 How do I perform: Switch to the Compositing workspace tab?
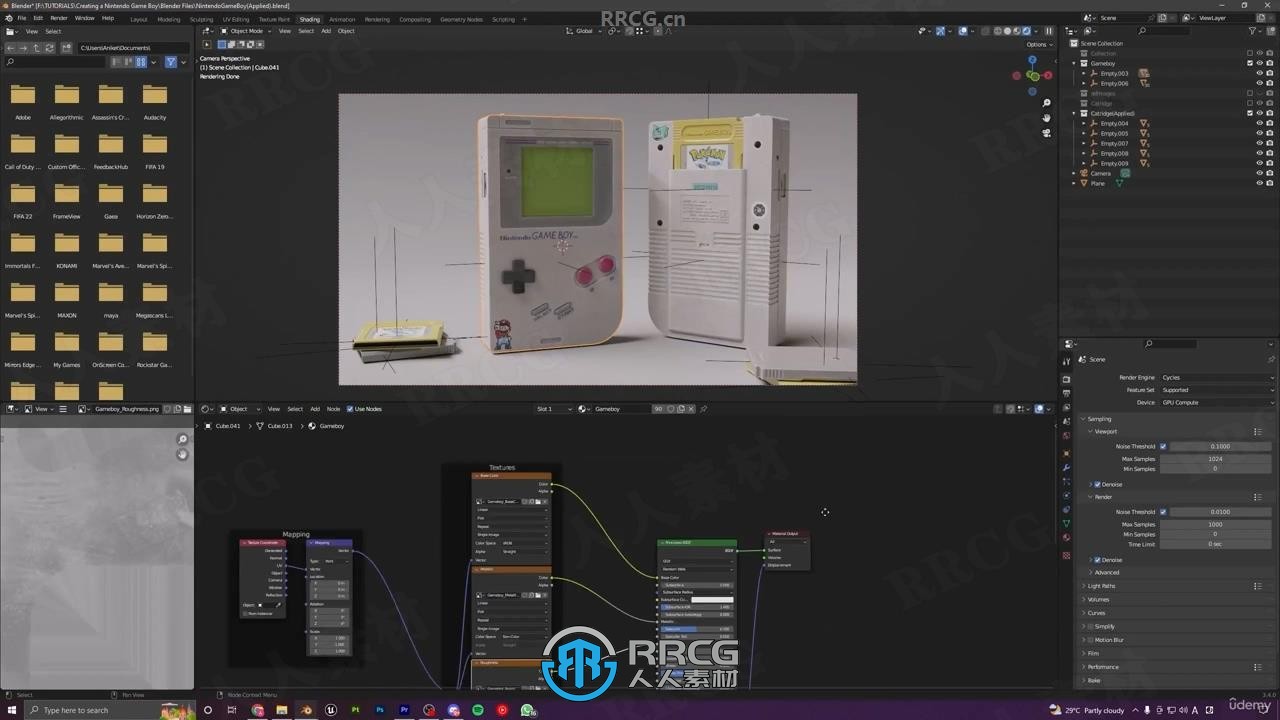(x=414, y=19)
